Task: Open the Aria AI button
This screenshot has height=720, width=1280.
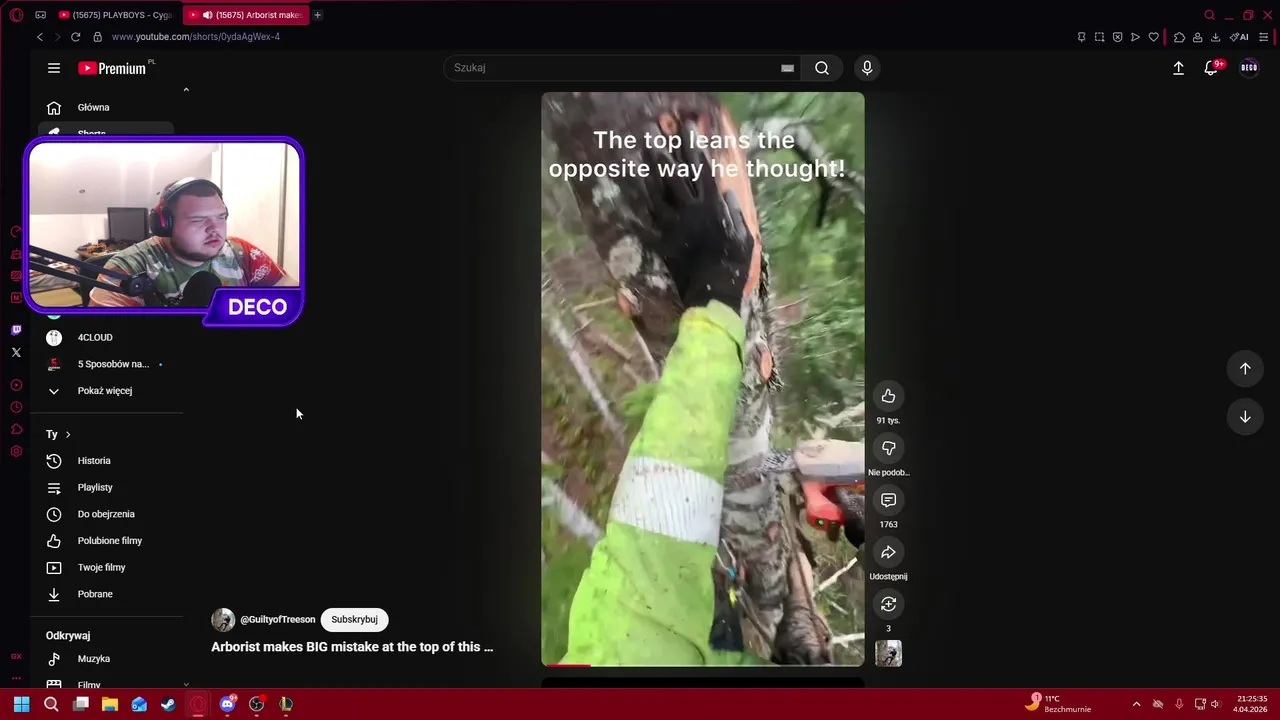Action: pos(1238,37)
